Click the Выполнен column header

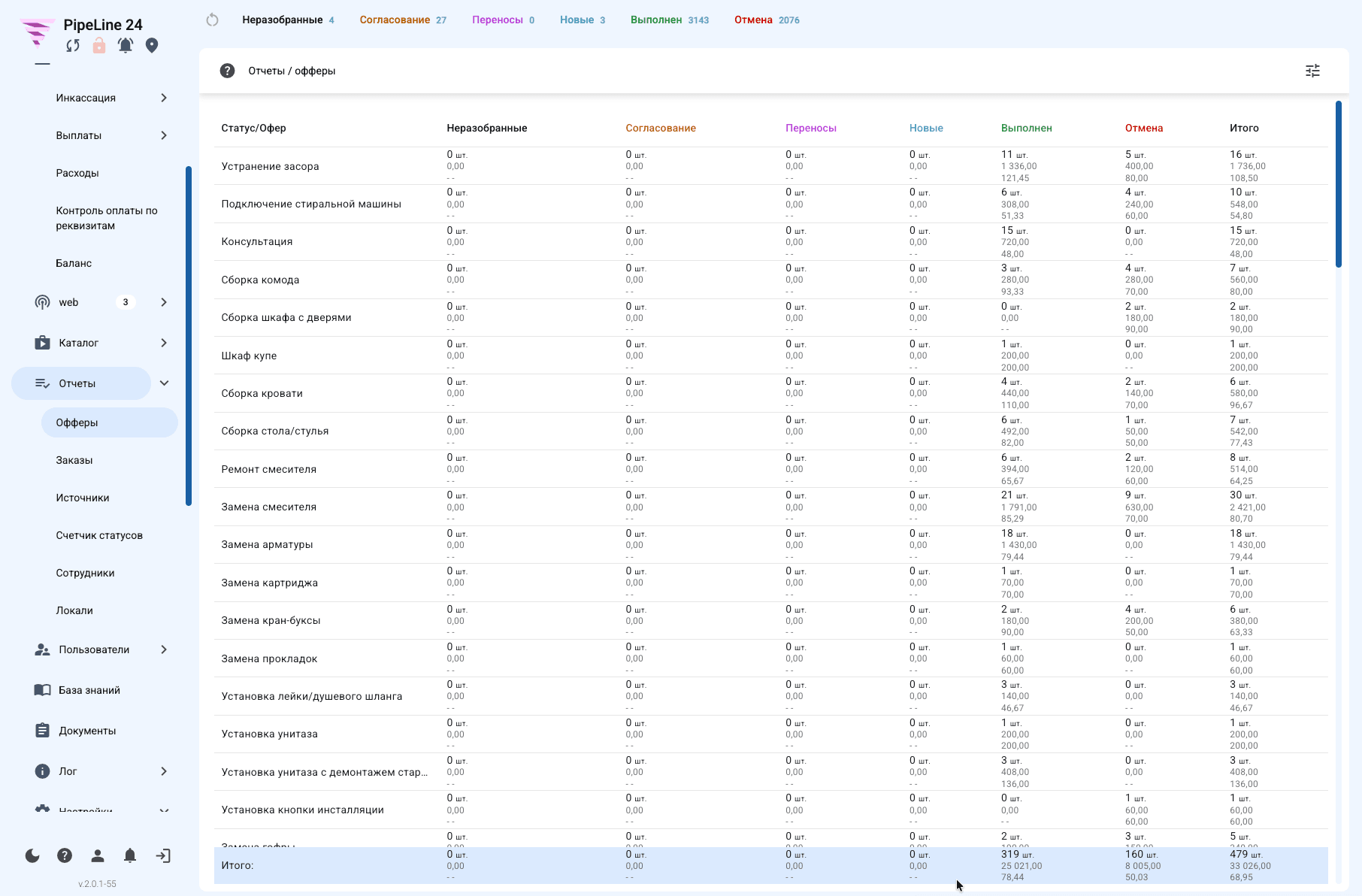[1026, 128]
